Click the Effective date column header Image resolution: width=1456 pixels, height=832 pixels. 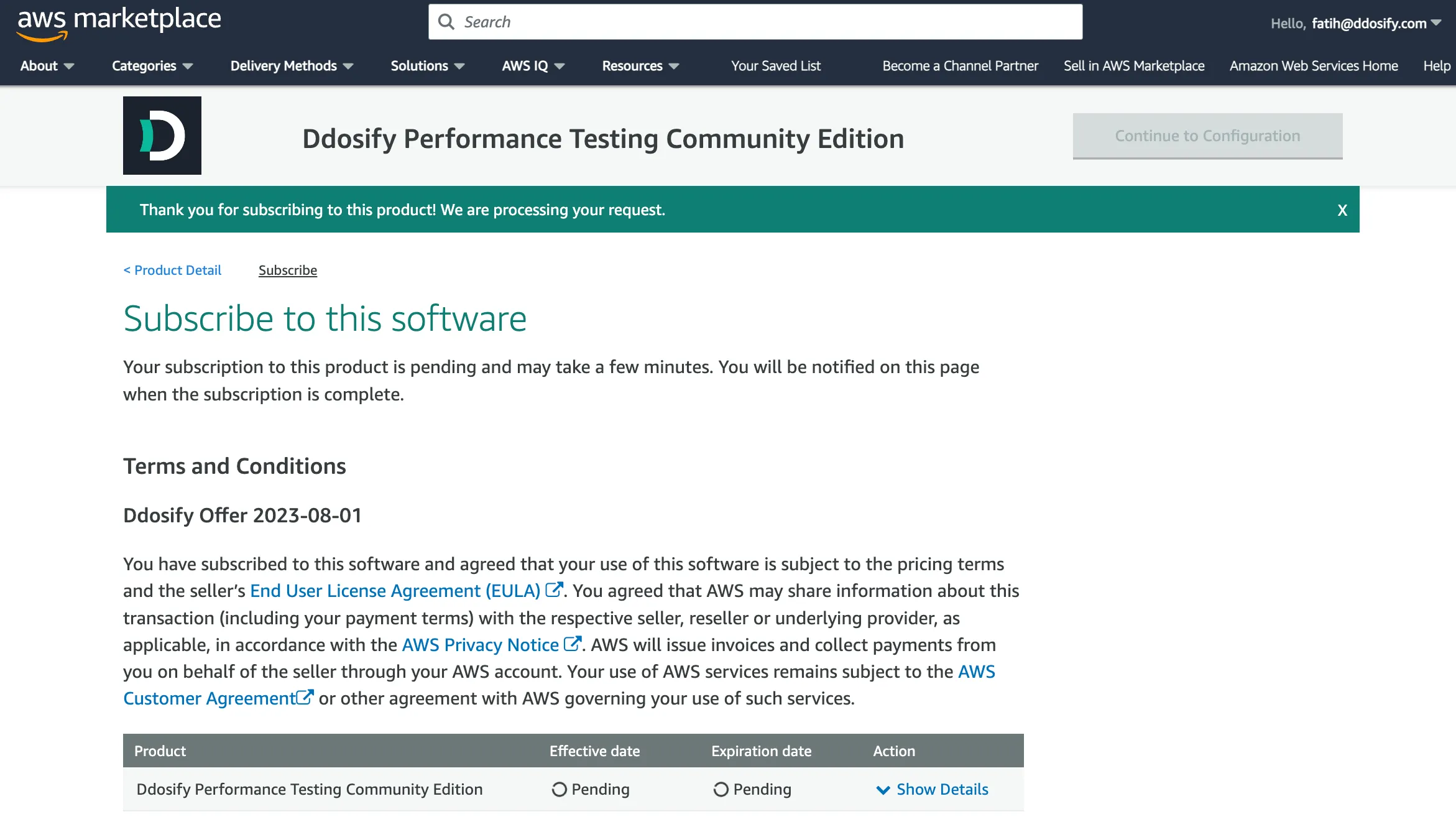click(x=594, y=751)
